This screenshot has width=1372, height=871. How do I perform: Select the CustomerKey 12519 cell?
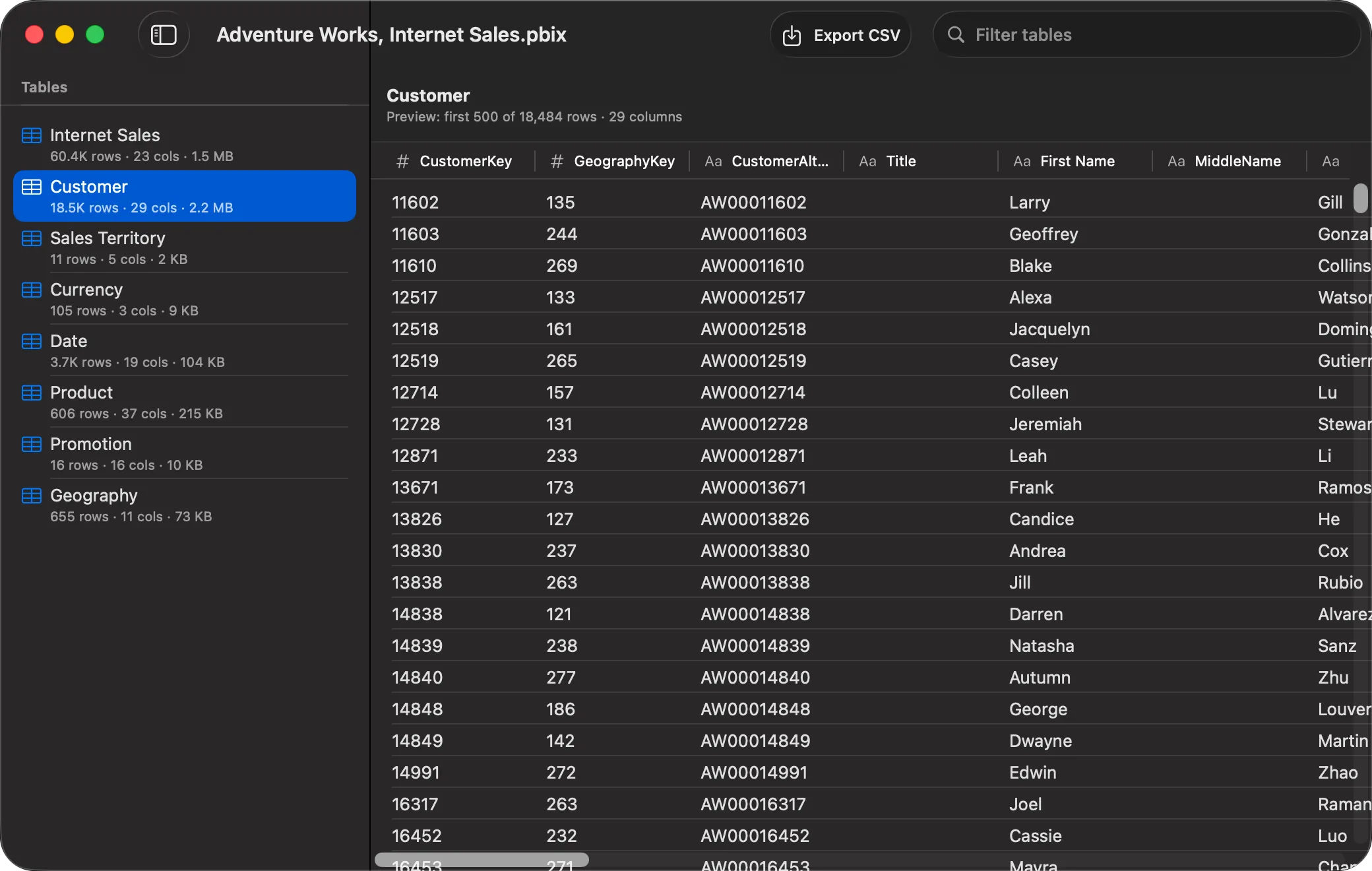coord(415,361)
